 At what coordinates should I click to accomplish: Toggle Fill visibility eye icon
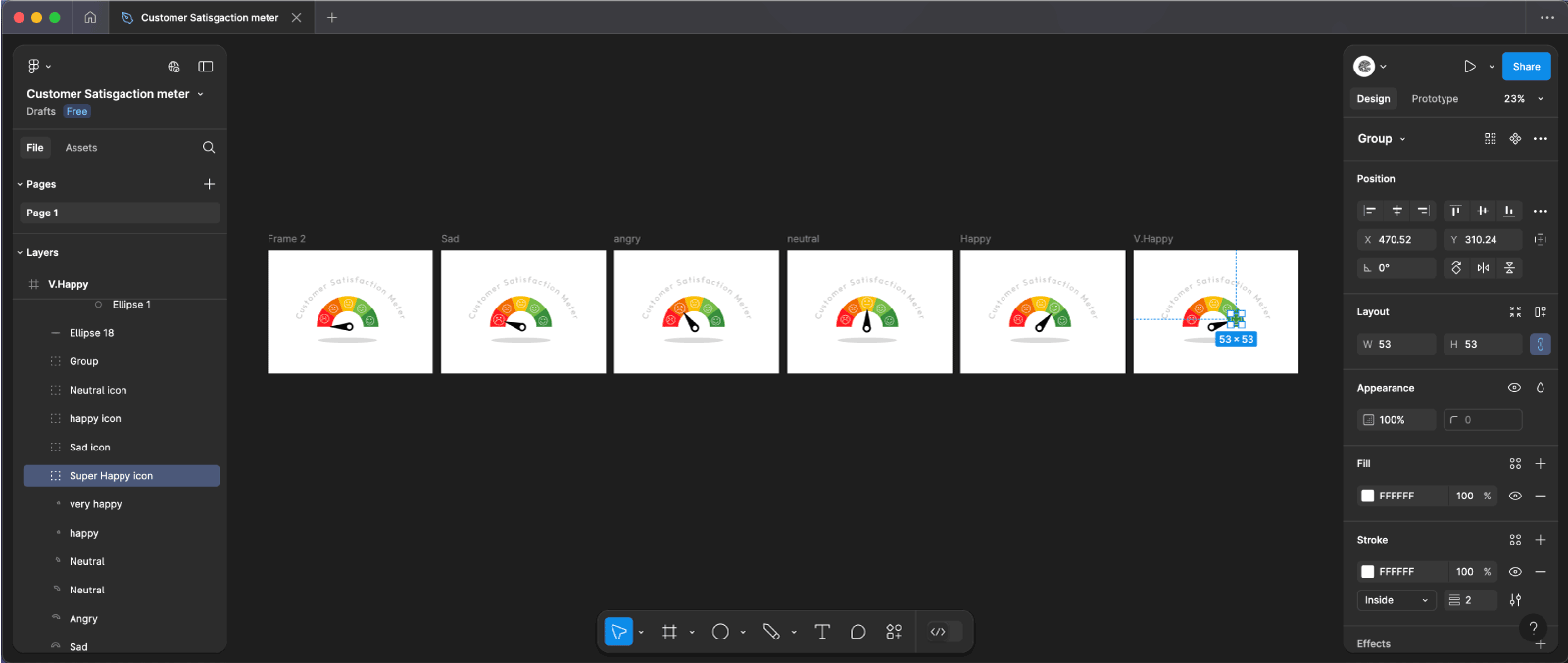pyautogui.click(x=1515, y=496)
